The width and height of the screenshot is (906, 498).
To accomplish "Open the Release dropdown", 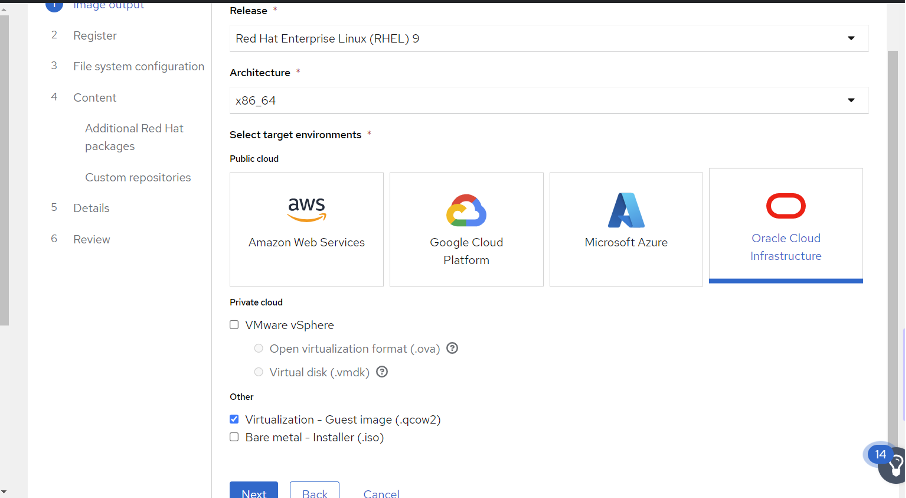I will point(548,38).
